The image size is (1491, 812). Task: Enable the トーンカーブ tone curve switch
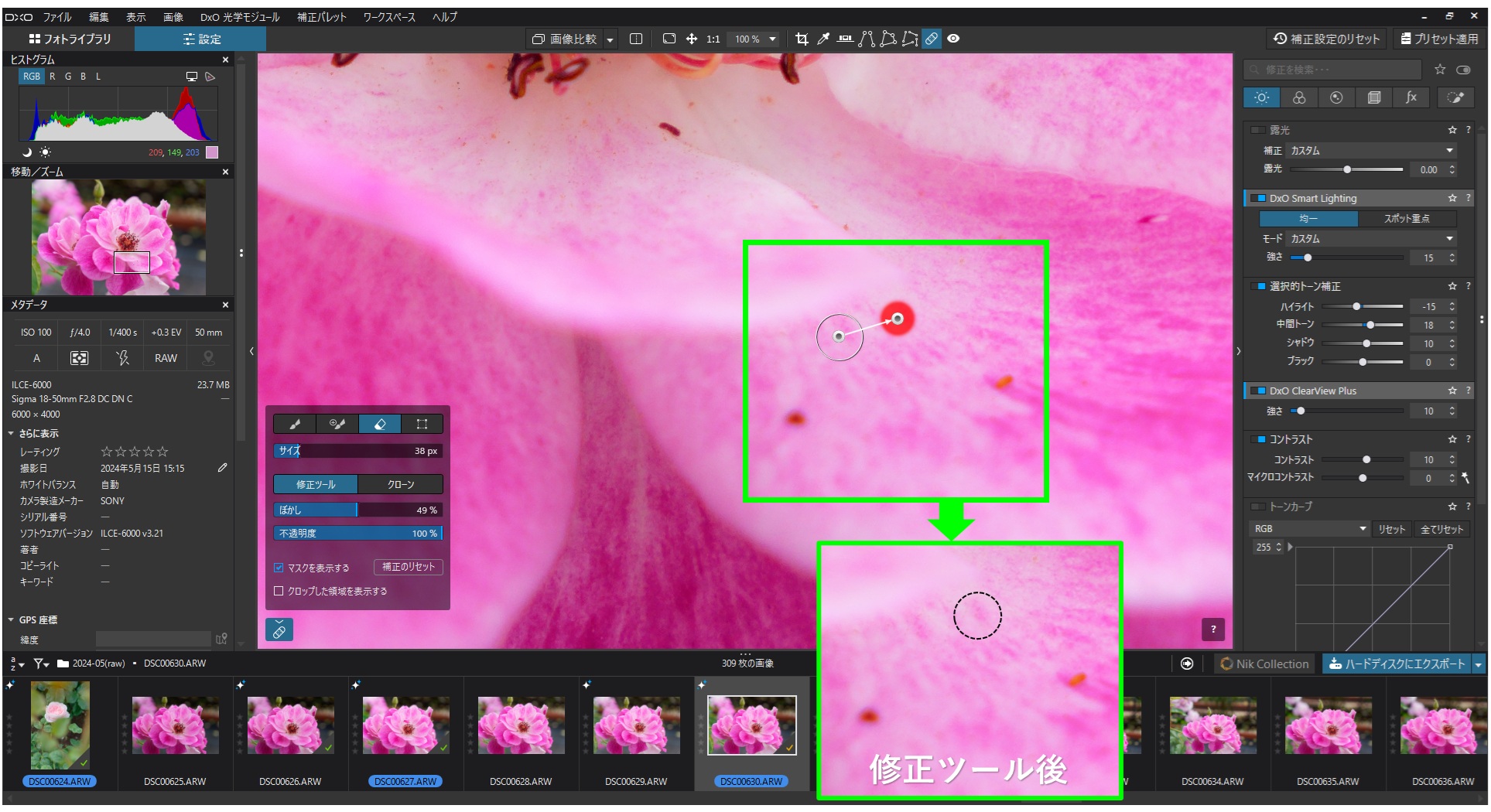1259,507
